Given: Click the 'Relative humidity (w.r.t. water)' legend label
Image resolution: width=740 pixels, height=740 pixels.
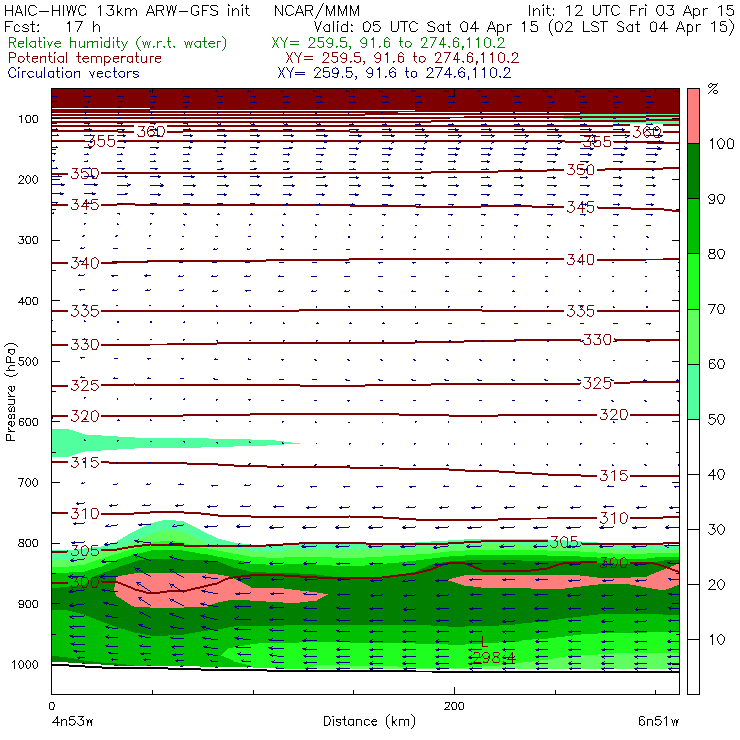Looking at the screenshot, I should pos(117,43).
